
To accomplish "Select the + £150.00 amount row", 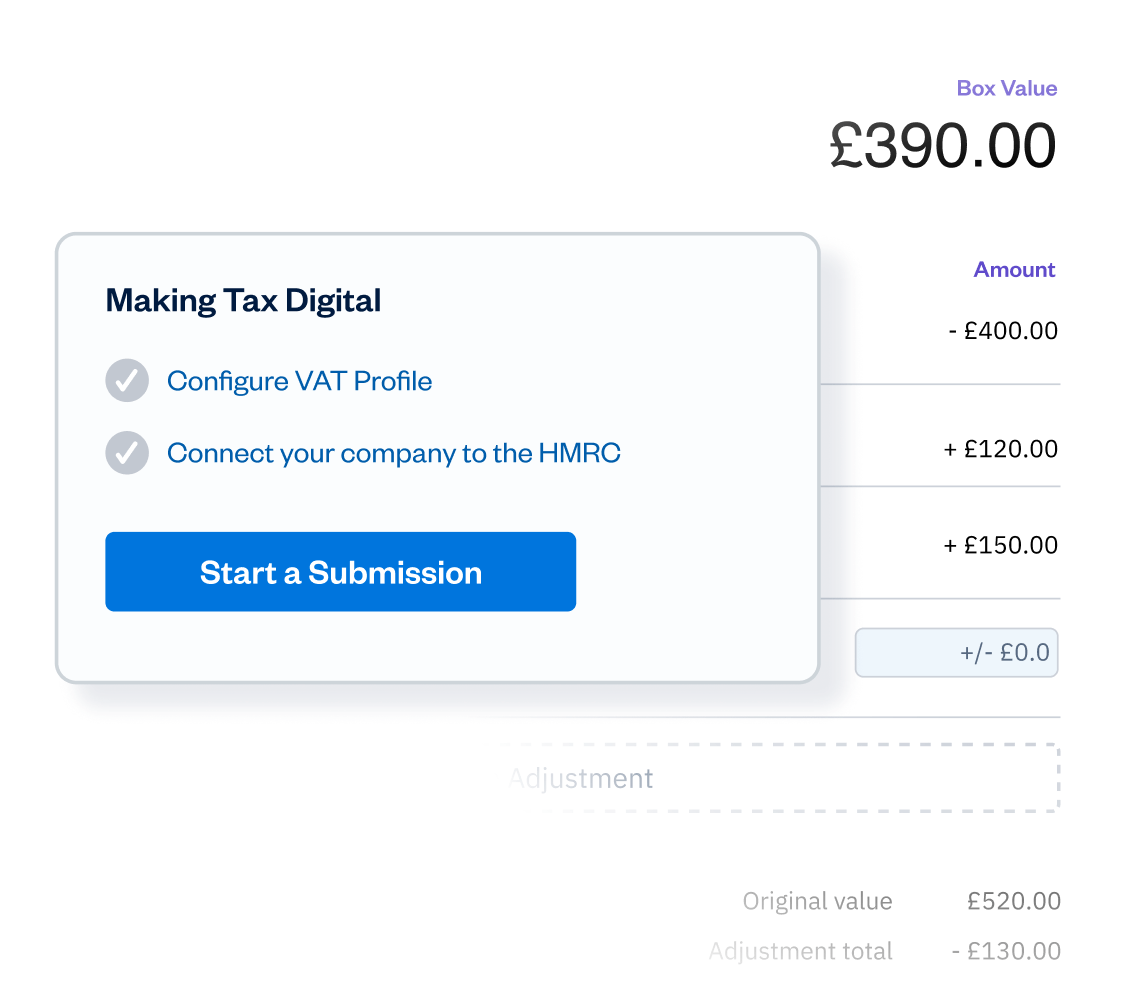I will tap(1000, 545).
